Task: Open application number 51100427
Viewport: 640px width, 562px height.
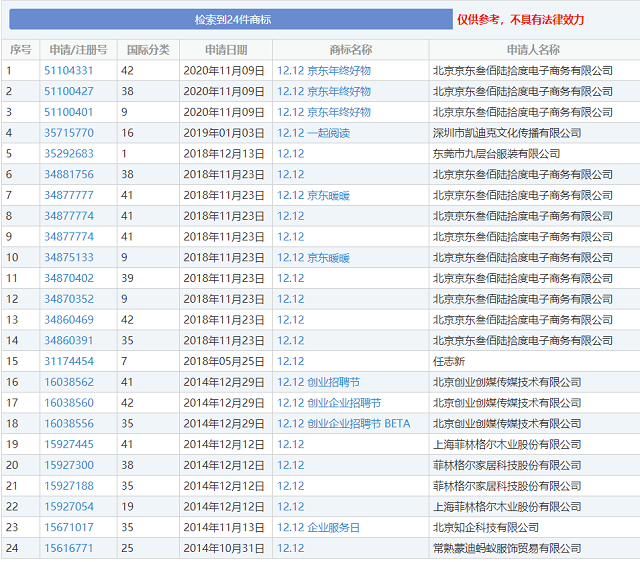Action: pos(69,91)
